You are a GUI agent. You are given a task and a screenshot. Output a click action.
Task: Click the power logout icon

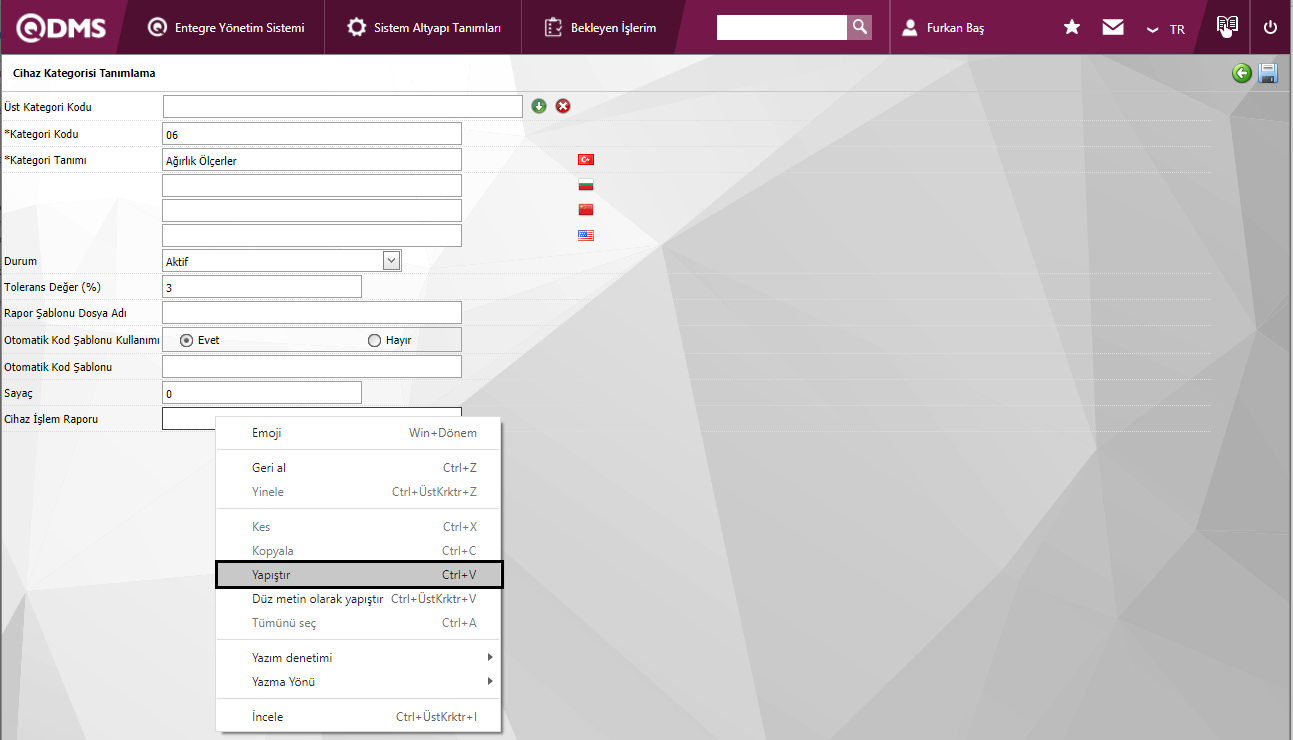click(1270, 28)
